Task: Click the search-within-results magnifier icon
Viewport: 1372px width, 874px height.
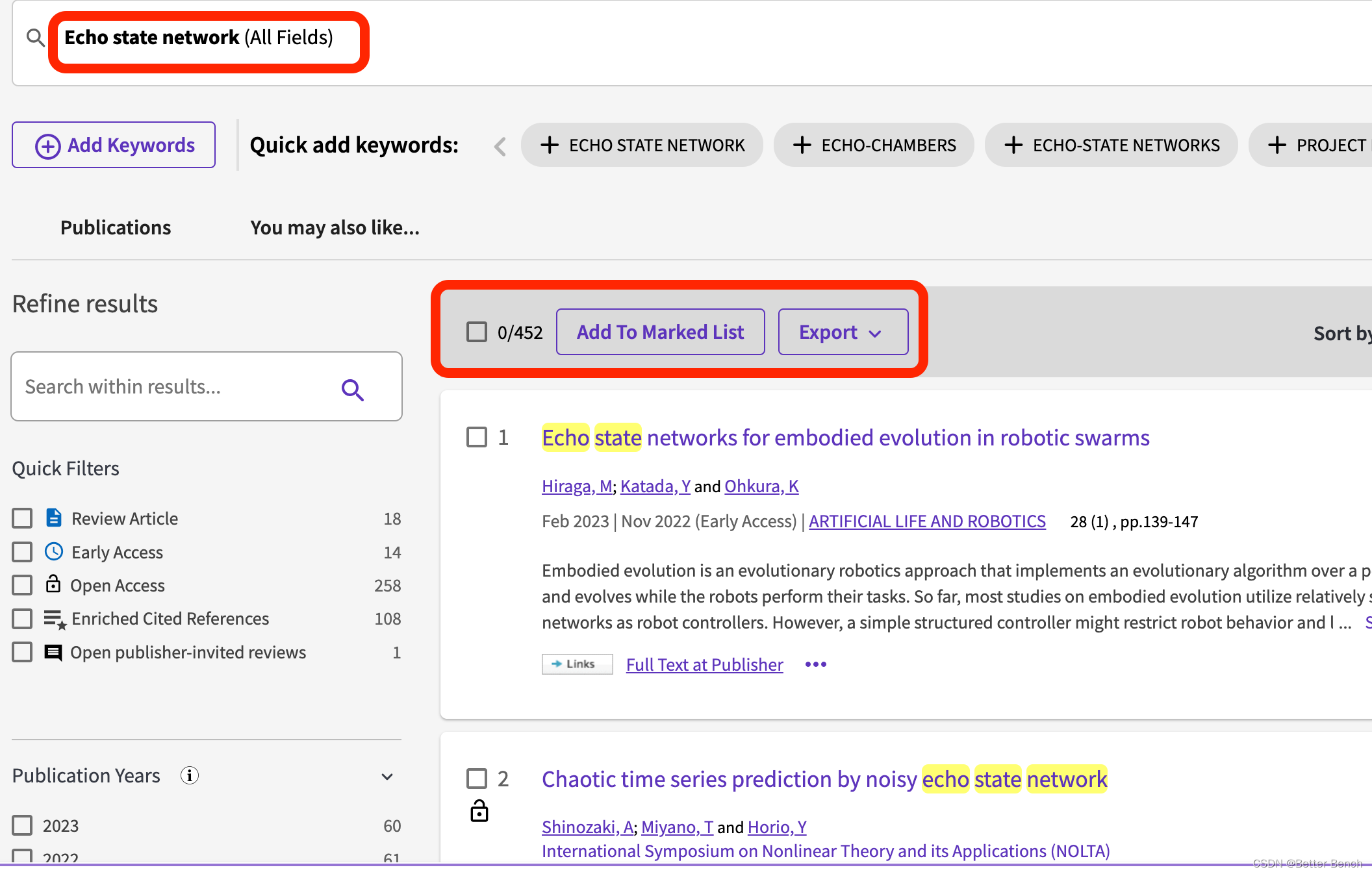Action: [x=352, y=389]
